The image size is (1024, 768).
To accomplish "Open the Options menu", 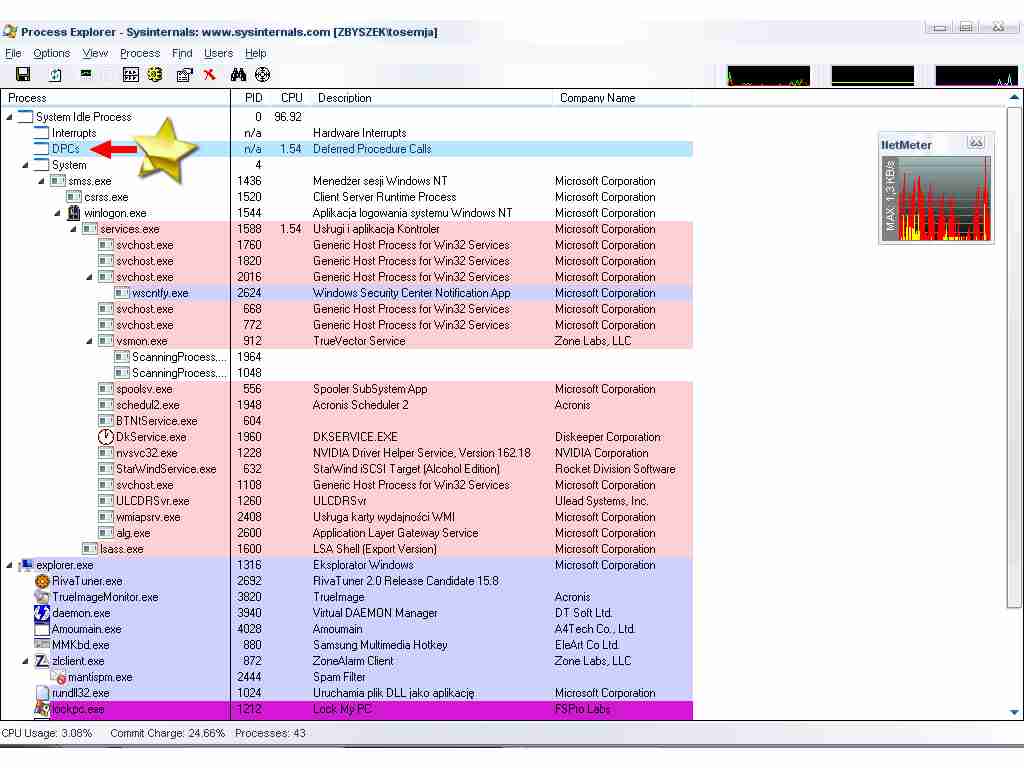I will click(52, 53).
